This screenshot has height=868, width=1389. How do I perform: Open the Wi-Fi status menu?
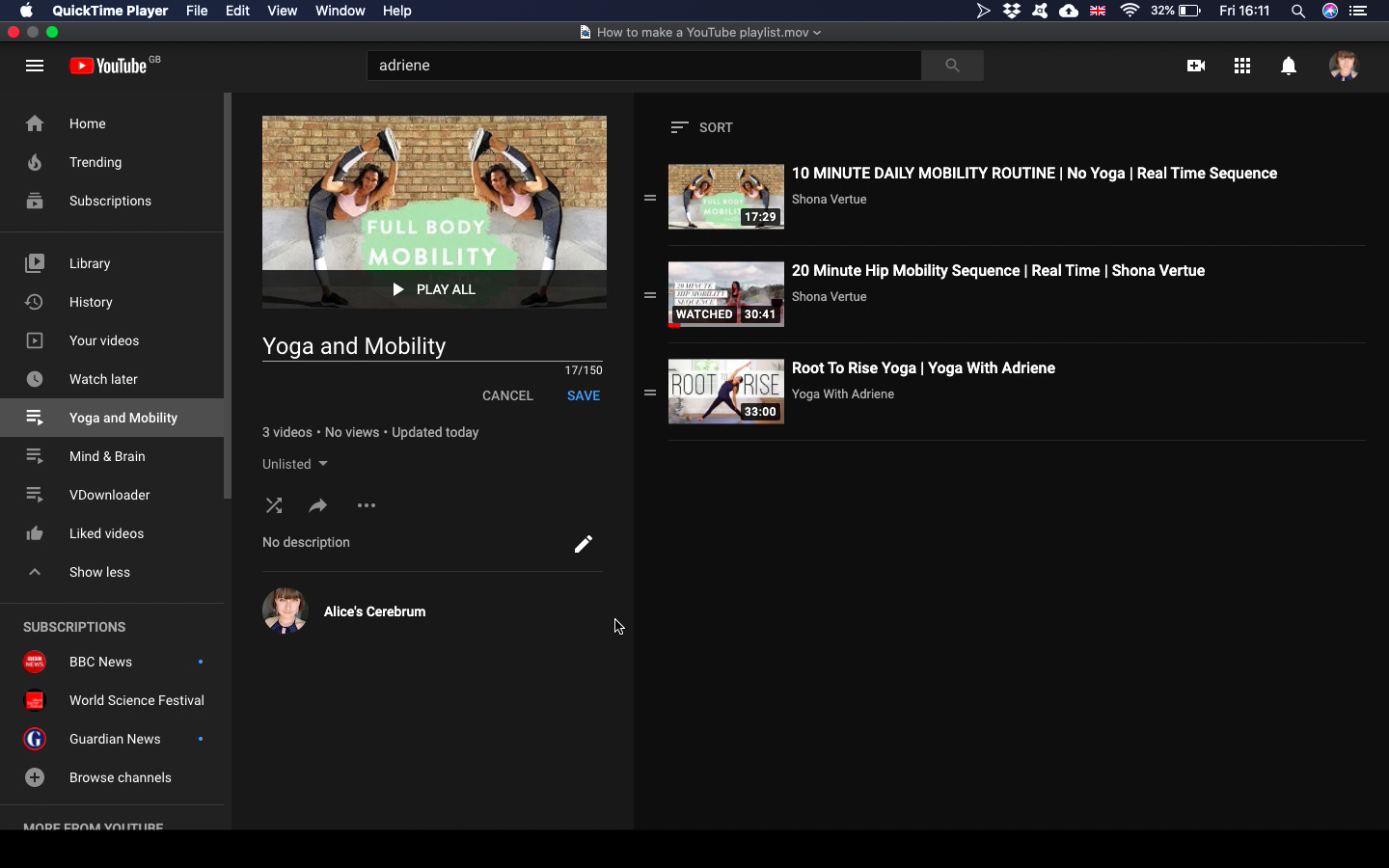(x=1130, y=11)
